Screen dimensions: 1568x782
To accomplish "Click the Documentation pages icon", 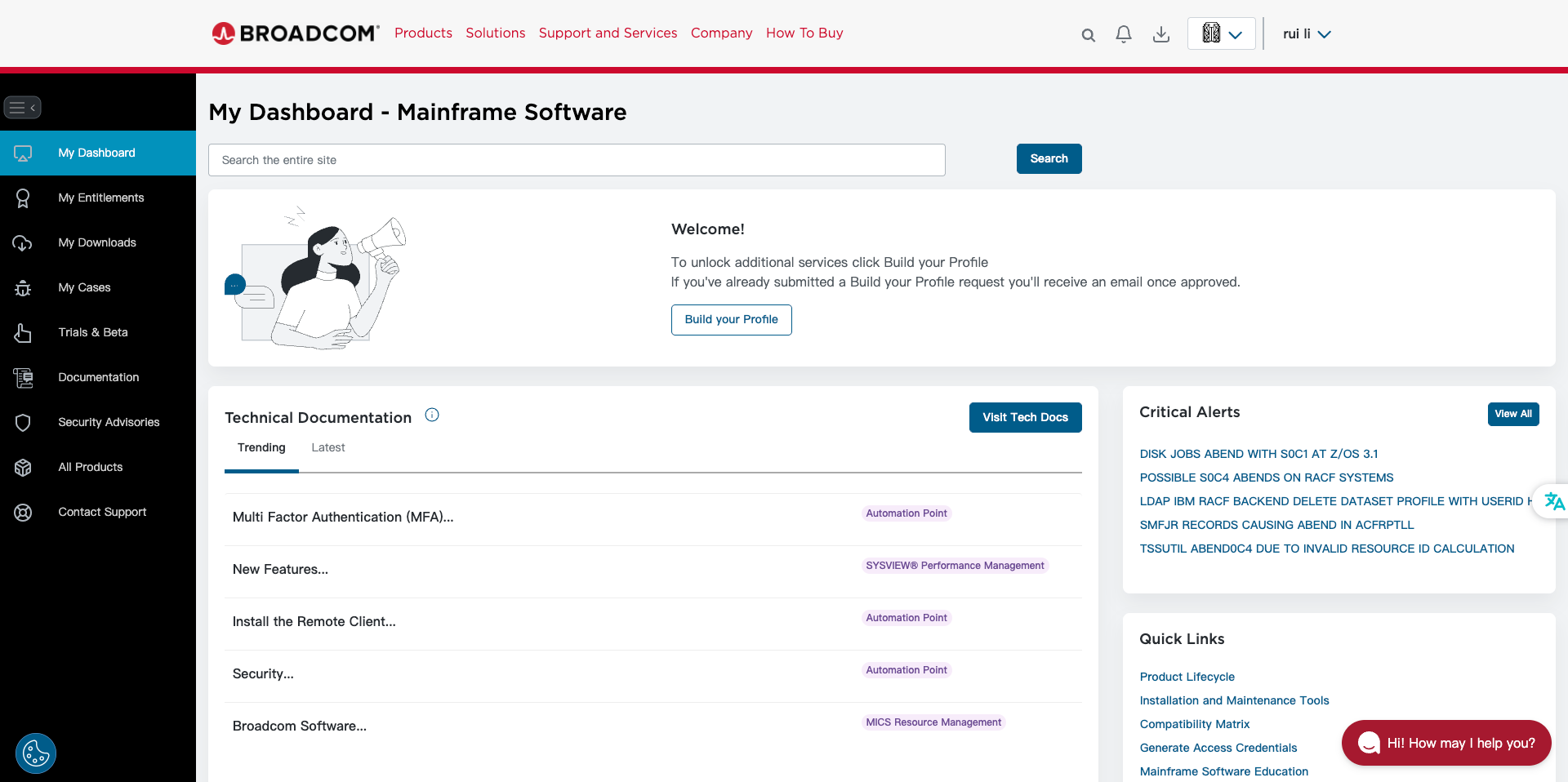I will 23,378.
